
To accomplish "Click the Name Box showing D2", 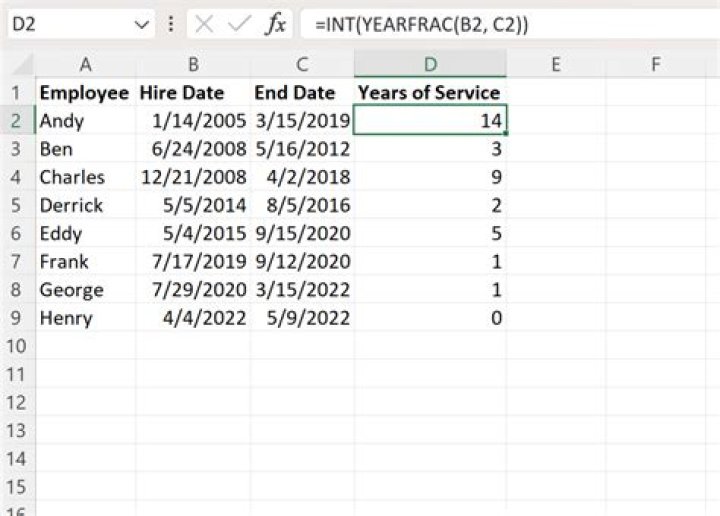I will (81, 24).
